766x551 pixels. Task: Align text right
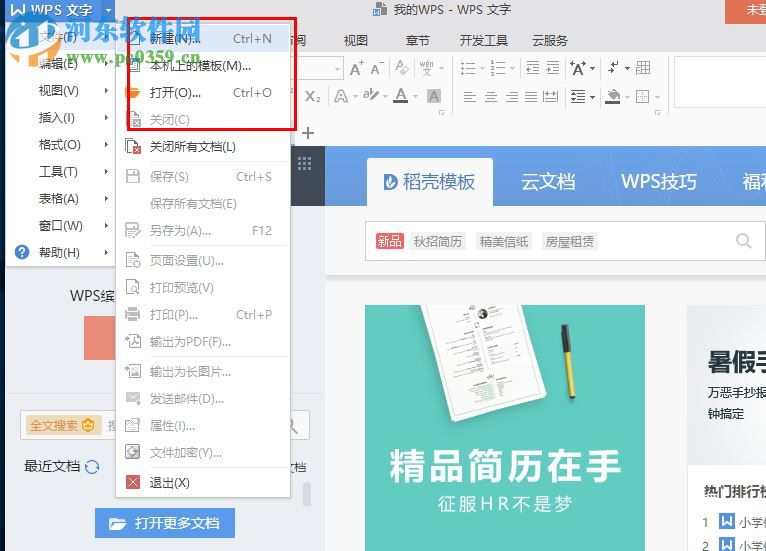[x=511, y=97]
